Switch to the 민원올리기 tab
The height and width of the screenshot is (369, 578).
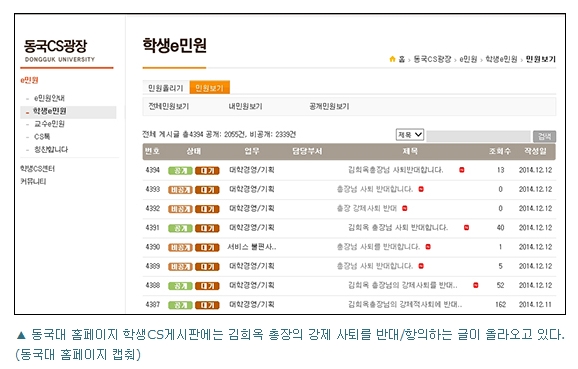tap(166, 88)
